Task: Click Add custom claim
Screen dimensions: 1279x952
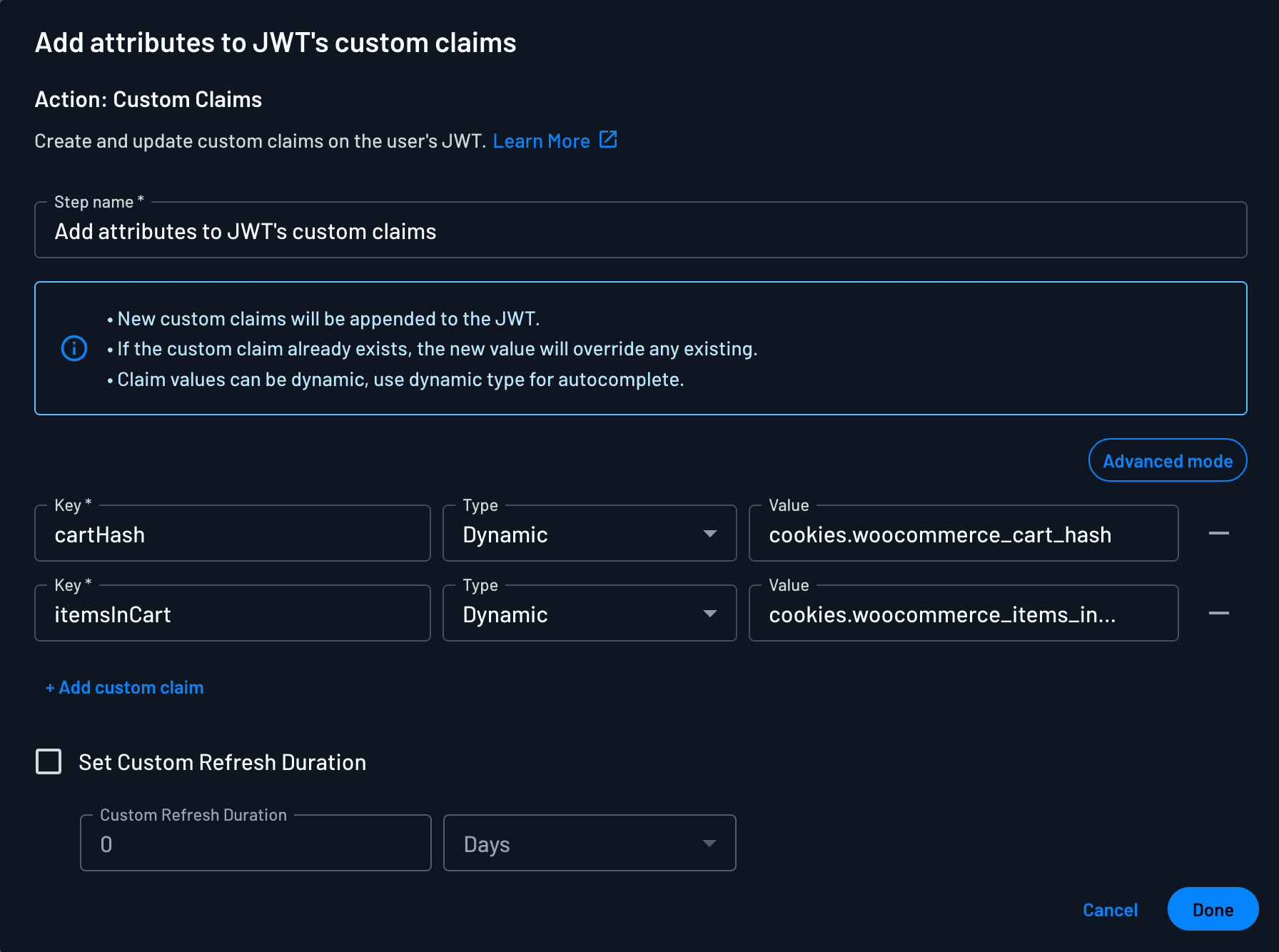Action: point(124,687)
